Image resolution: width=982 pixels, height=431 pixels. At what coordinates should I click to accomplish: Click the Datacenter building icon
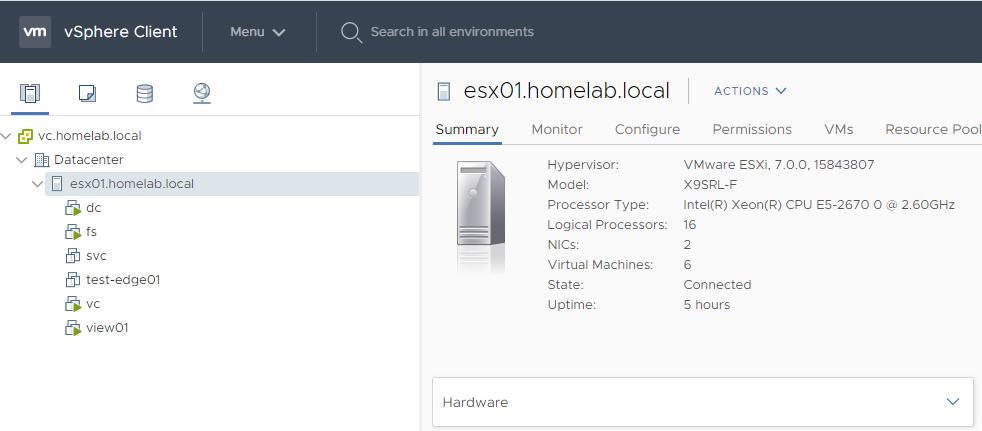[x=42, y=160]
